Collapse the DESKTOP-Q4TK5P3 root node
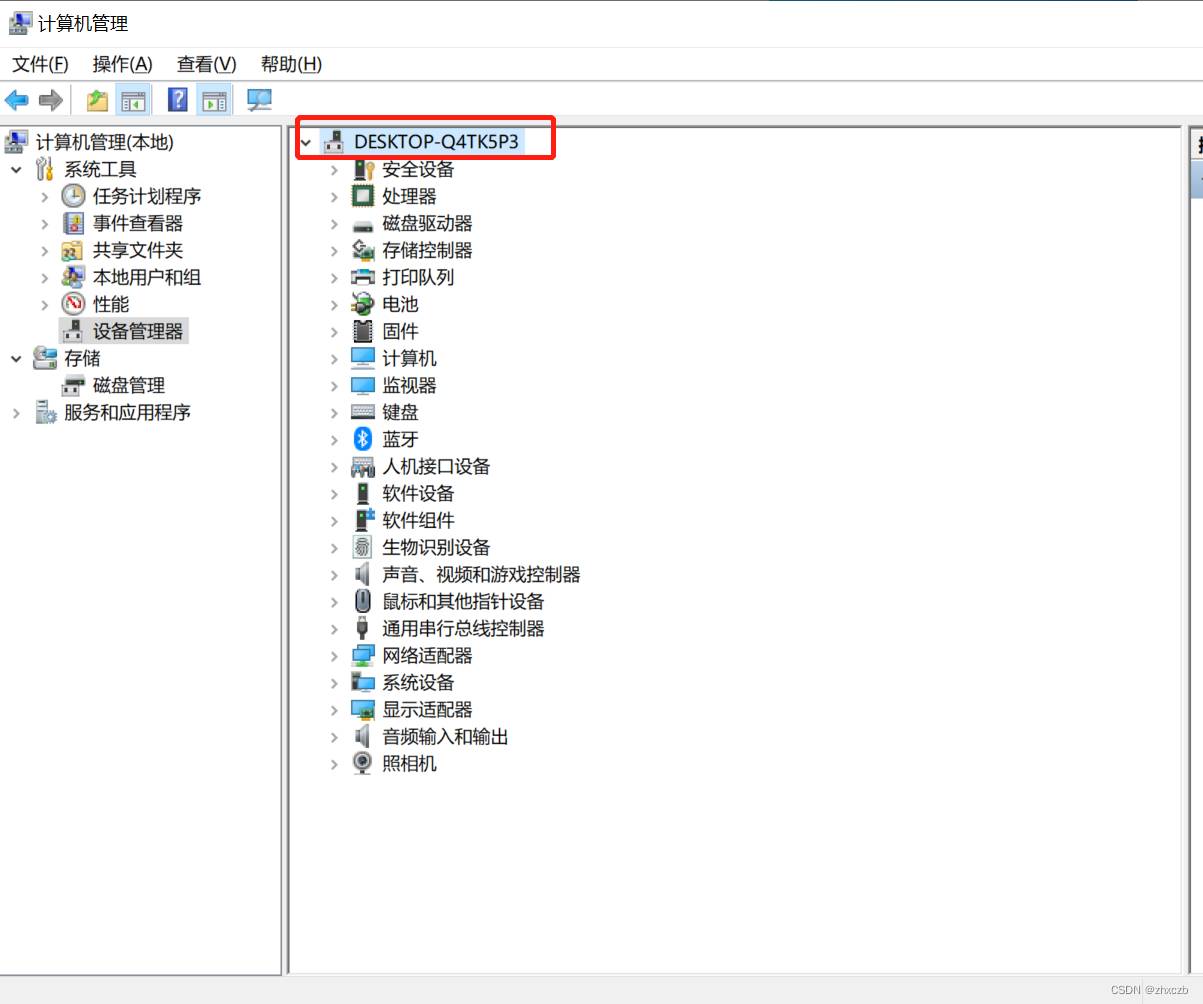The height and width of the screenshot is (1004, 1203). [306, 143]
